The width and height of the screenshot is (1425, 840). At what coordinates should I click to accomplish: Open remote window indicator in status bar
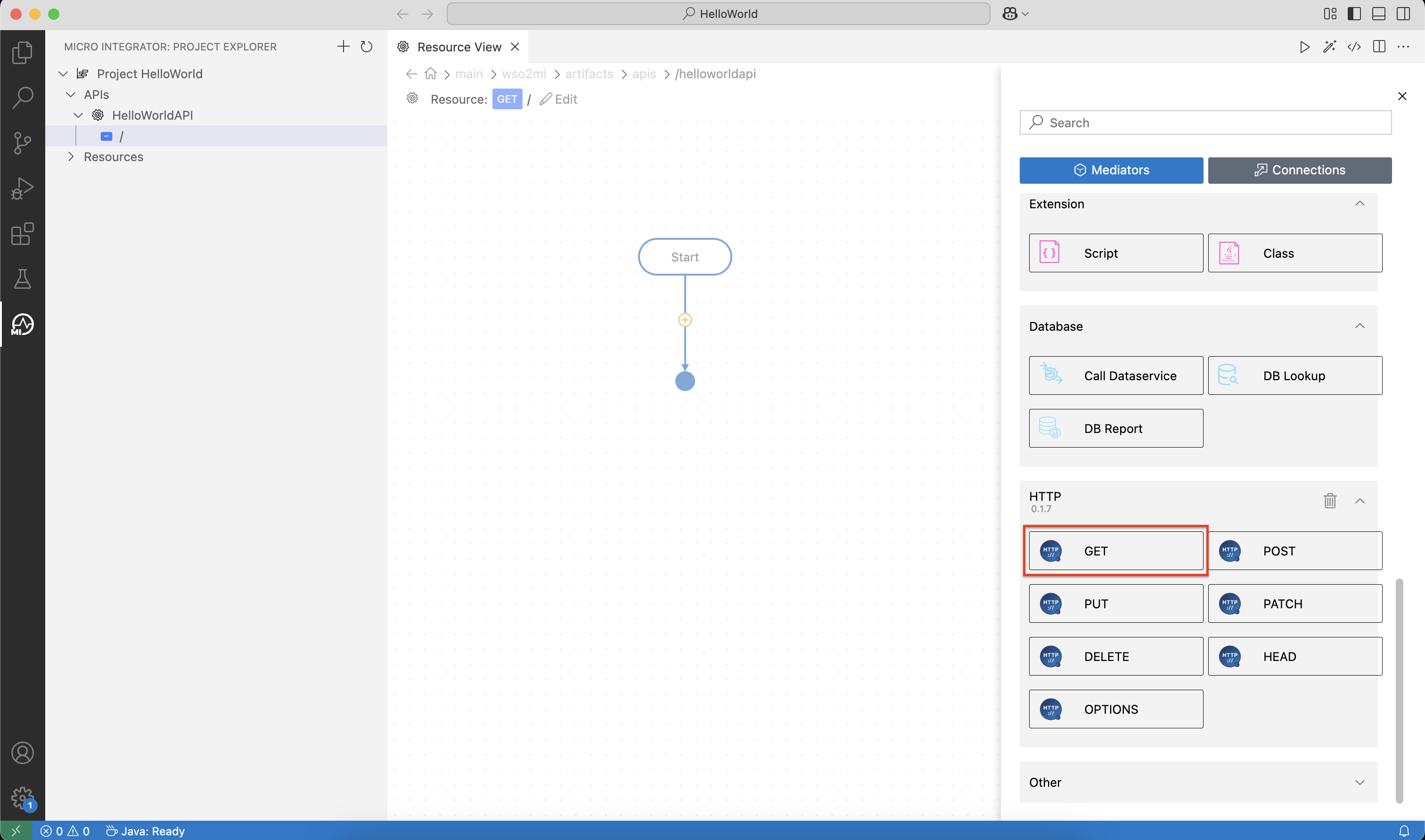(x=16, y=831)
